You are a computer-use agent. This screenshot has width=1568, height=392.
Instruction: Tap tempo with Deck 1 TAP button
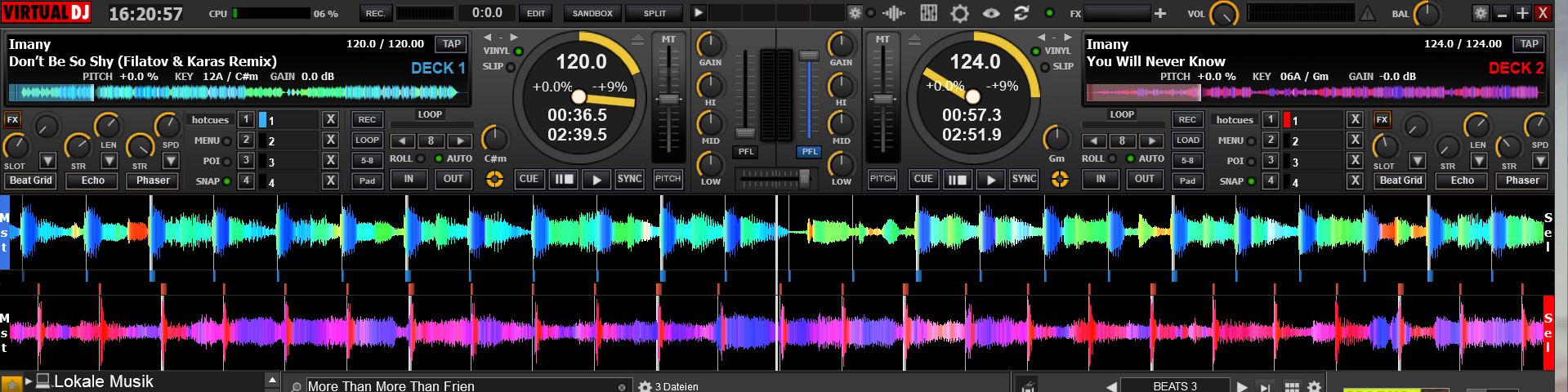(x=451, y=44)
